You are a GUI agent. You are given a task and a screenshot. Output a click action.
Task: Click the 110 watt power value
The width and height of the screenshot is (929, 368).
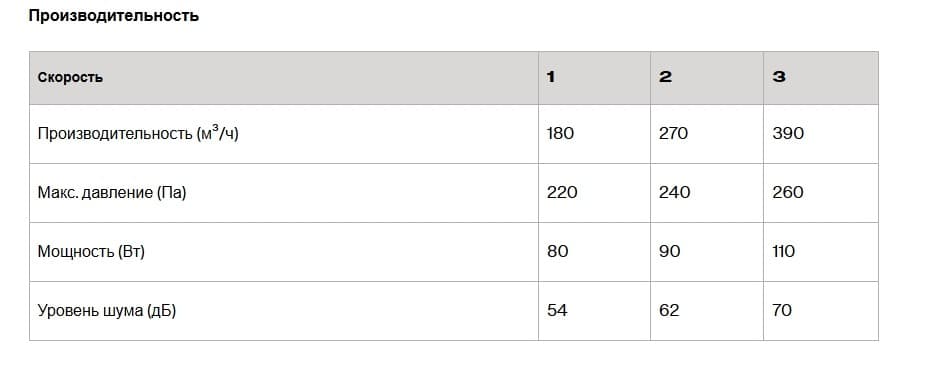(784, 252)
